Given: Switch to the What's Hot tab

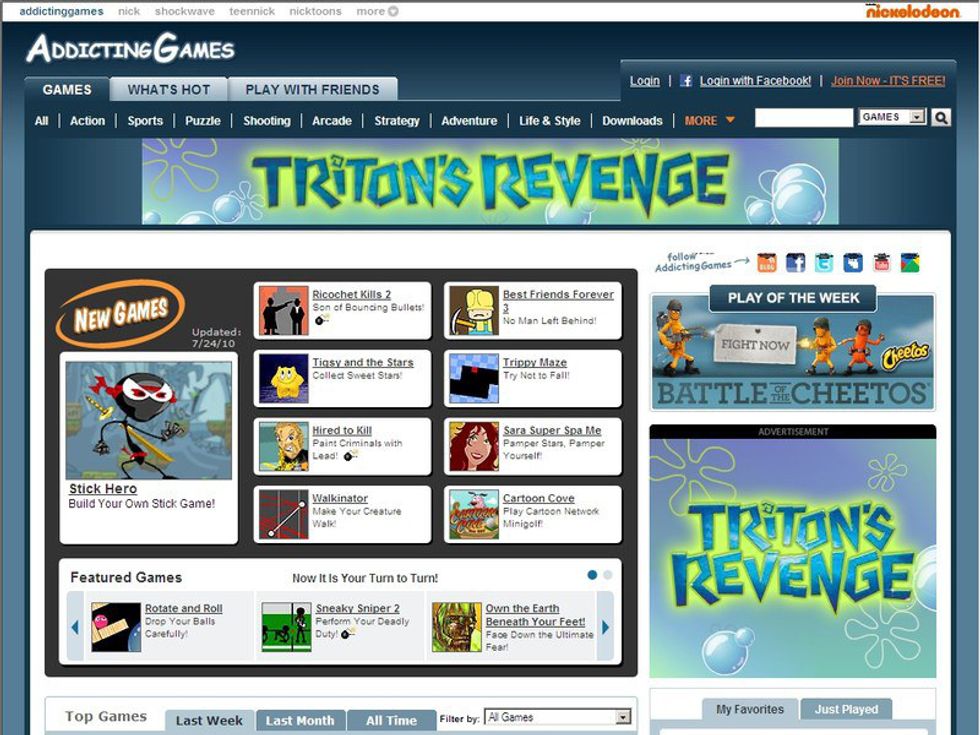Looking at the screenshot, I should coord(168,89).
